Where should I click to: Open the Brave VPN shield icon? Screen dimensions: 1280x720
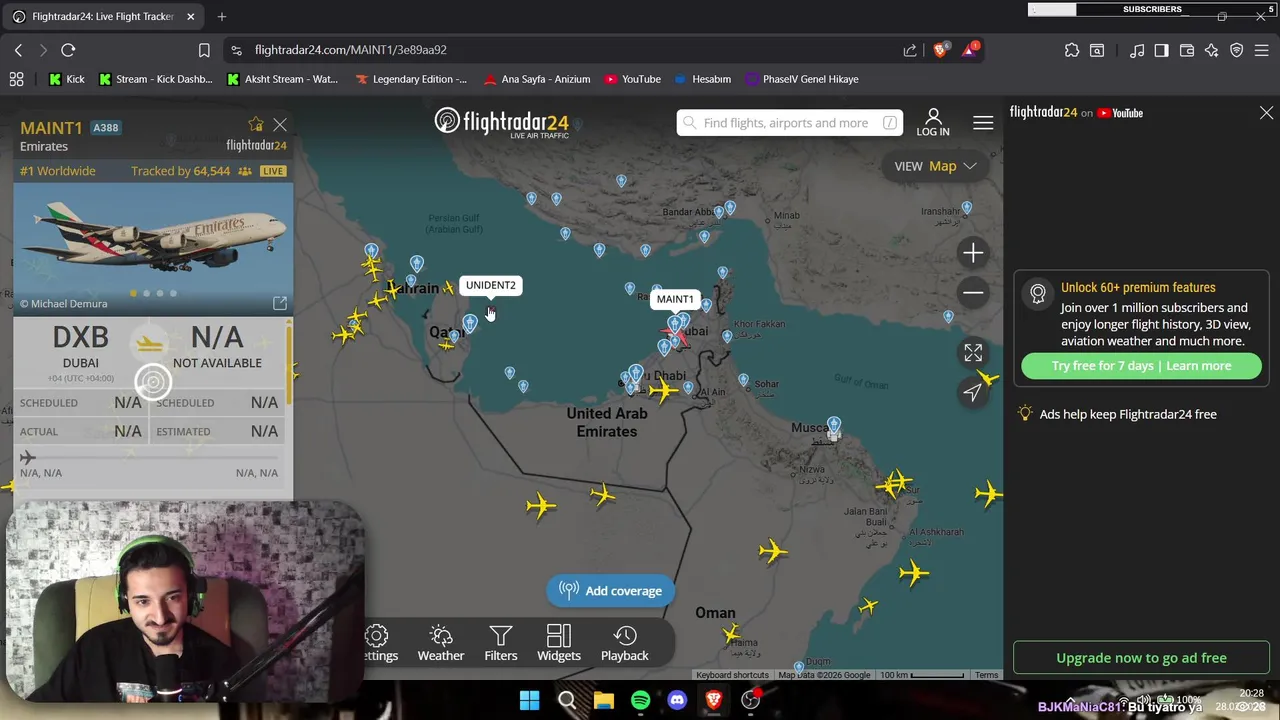coord(1237,50)
